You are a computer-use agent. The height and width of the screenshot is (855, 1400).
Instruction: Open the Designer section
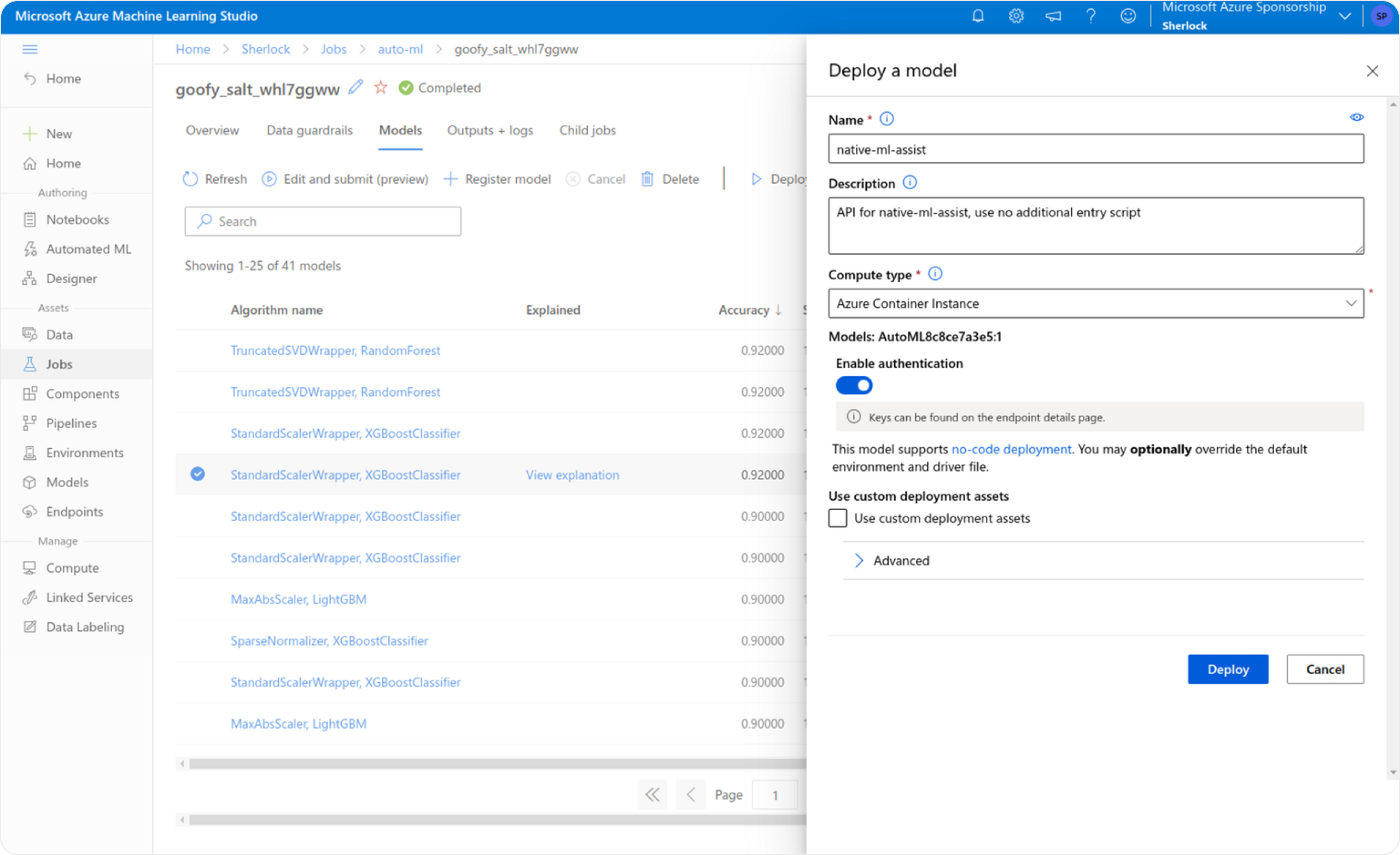pos(72,278)
